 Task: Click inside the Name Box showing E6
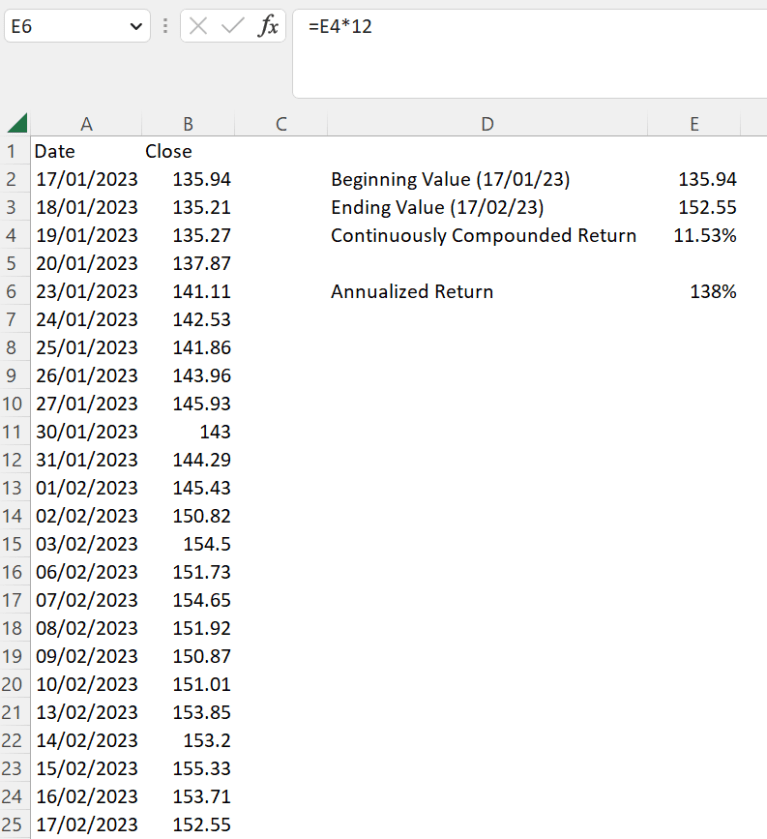pos(60,27)
